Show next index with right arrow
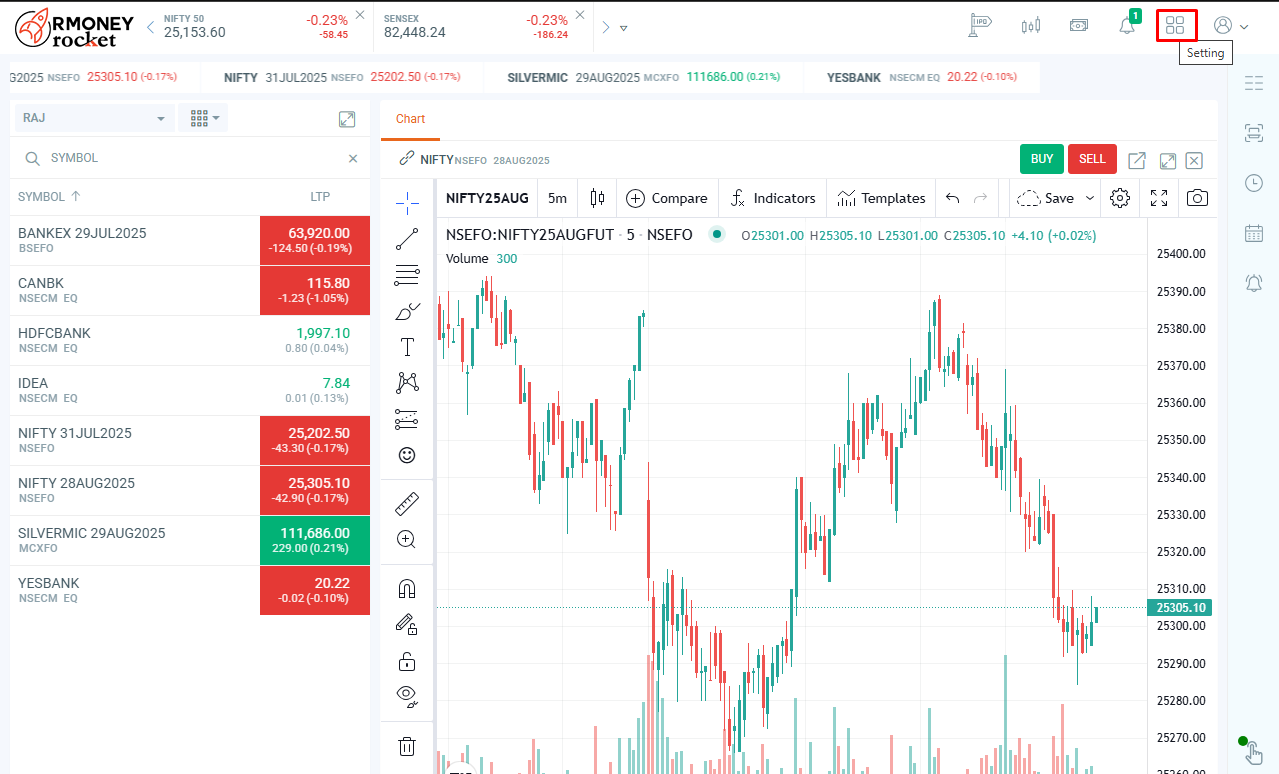Screen dimensions: 1279x774 click(x=605, y=27)
